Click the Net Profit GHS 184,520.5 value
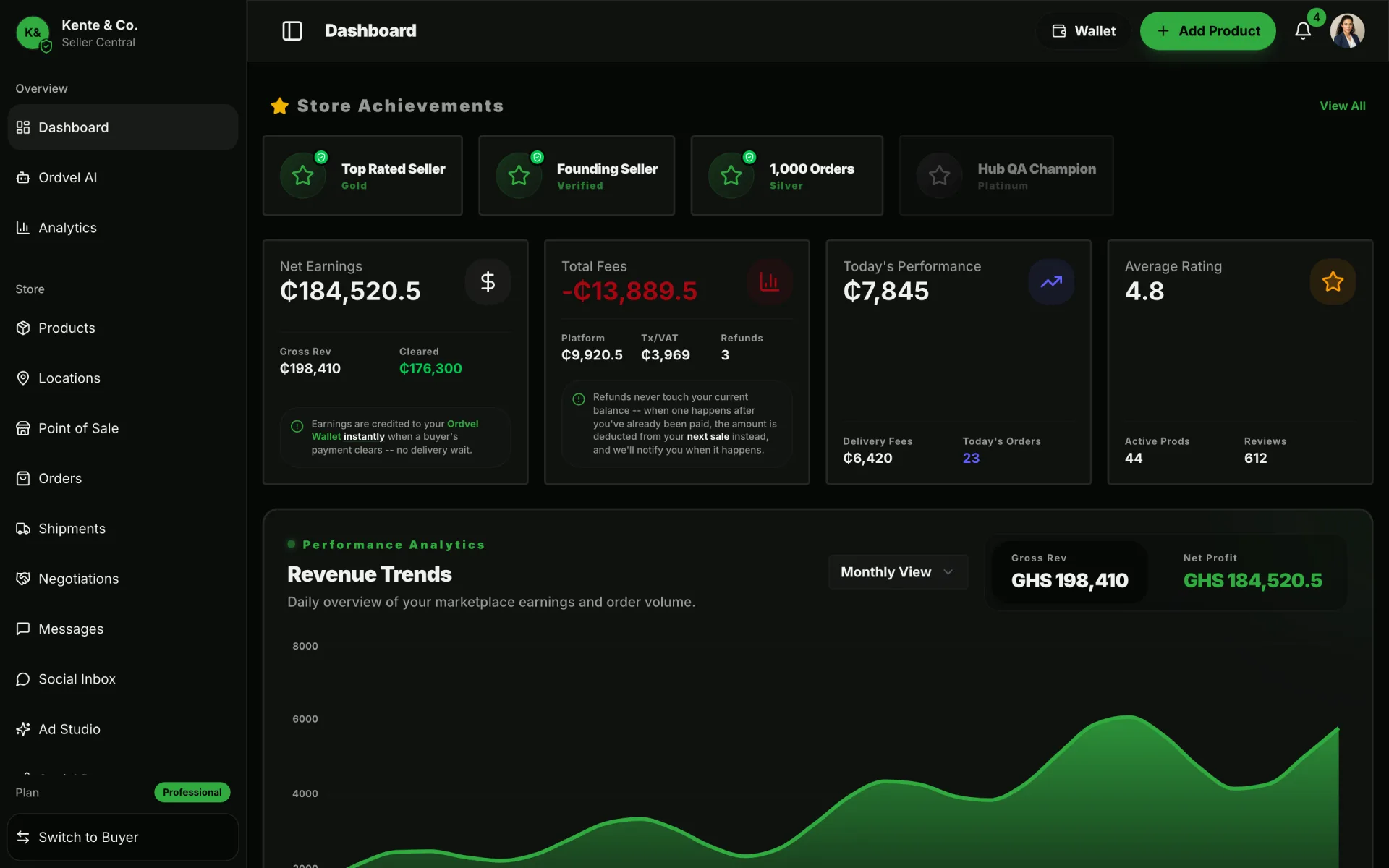1389x868 pixels. [1252, 580]
